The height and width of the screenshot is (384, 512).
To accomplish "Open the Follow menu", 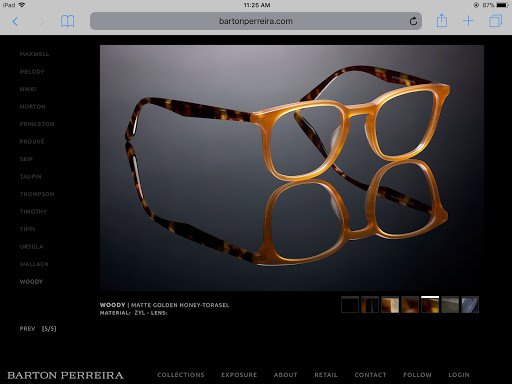I will click(417, 375).
